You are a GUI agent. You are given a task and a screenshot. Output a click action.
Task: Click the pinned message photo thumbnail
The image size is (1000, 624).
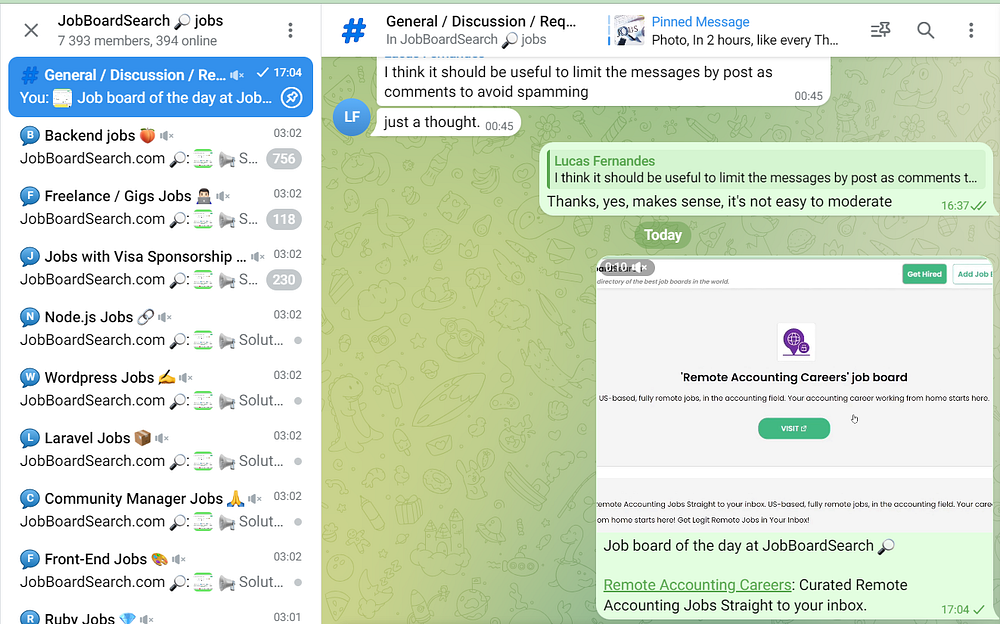(x=629, y=31)
